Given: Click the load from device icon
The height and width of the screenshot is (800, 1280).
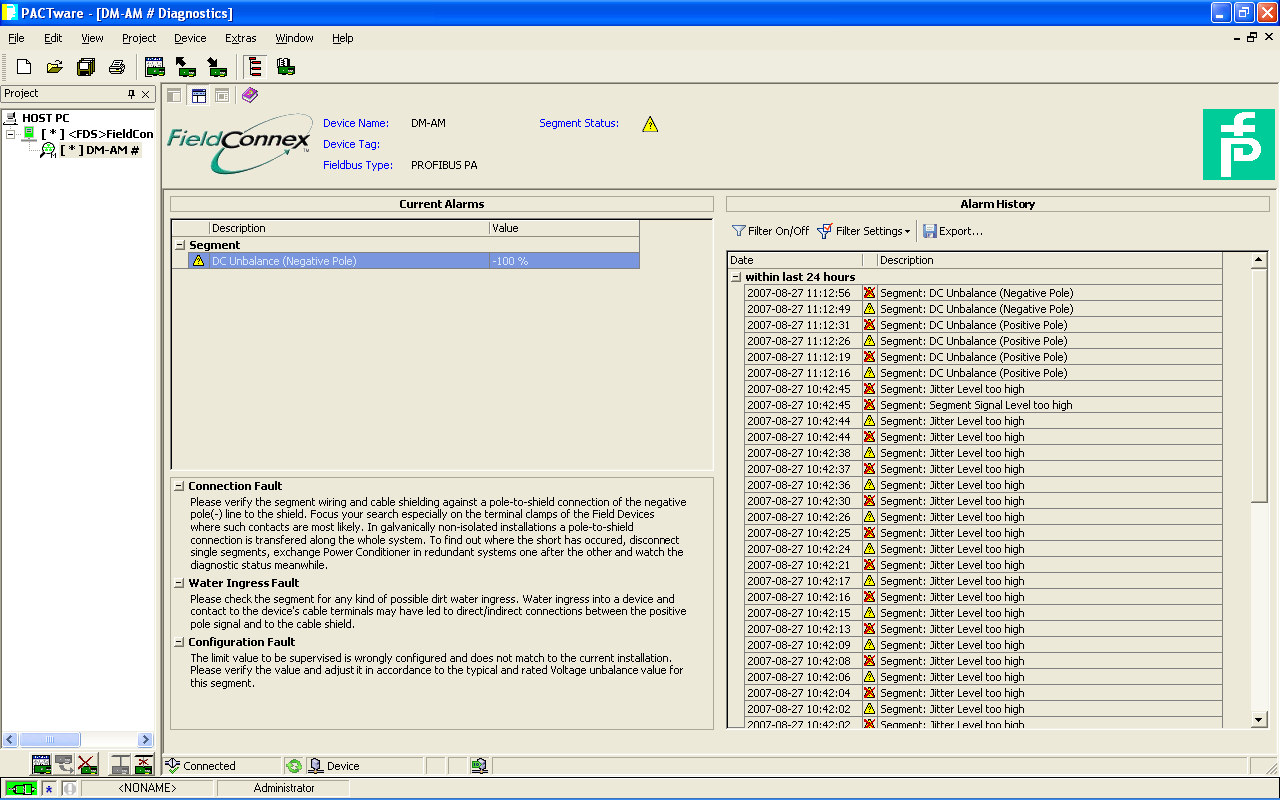Looking at the screenshot, I should [185, 67].
